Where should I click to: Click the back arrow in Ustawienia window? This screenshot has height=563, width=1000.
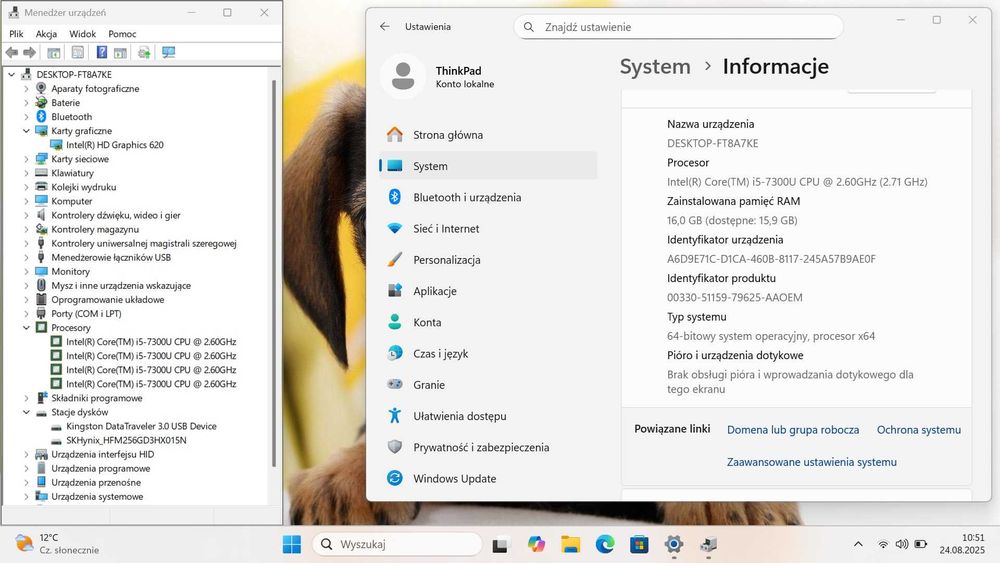tap(385, 27)
